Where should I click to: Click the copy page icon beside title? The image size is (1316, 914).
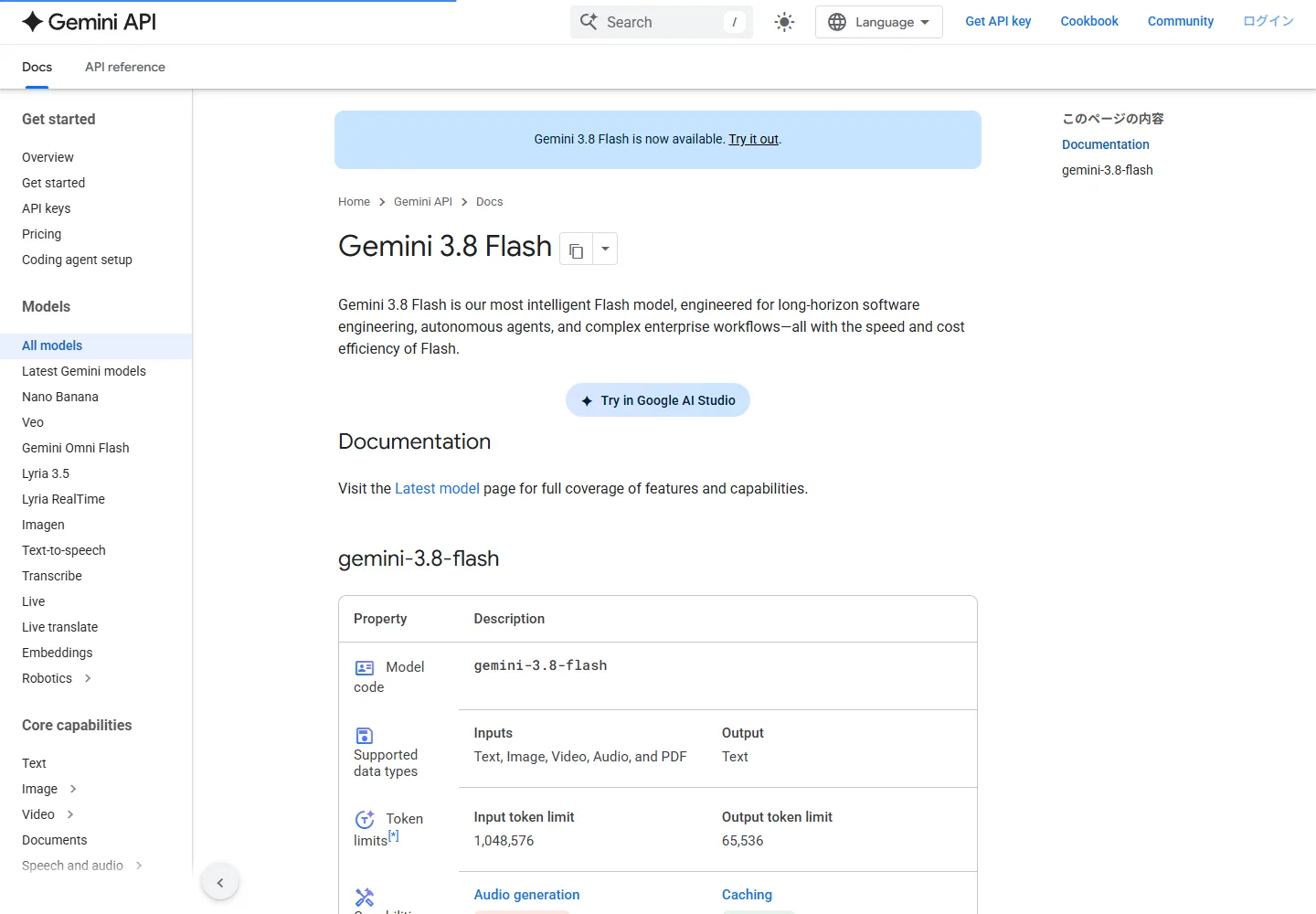[576, 250]
